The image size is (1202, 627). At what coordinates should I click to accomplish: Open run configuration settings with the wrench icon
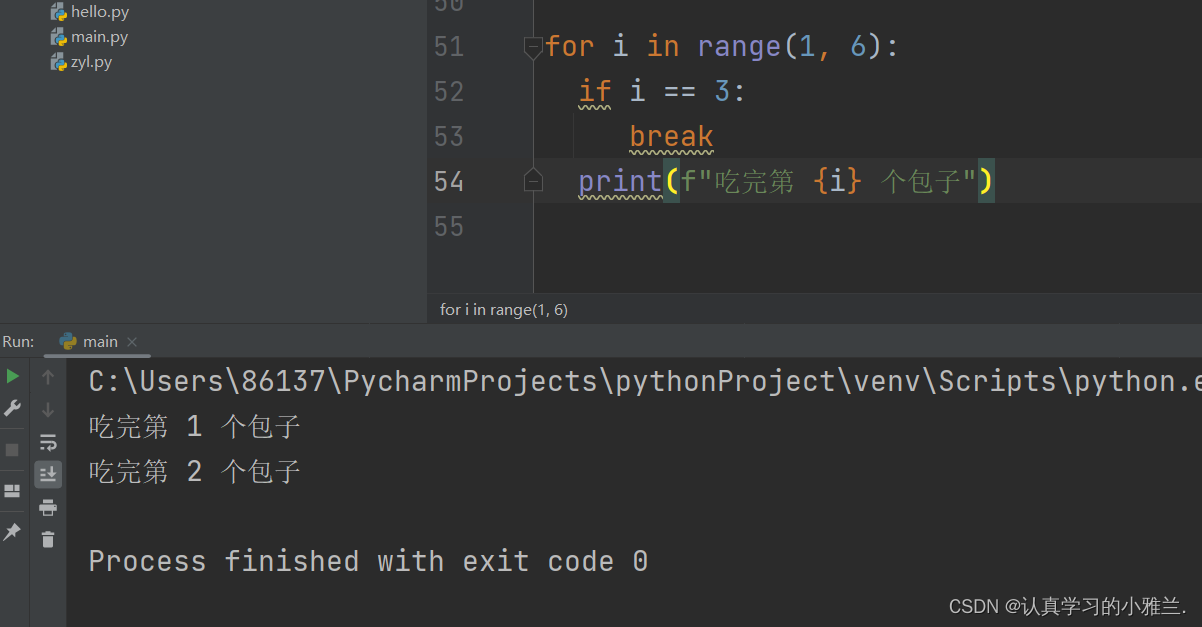coord(13,408)
